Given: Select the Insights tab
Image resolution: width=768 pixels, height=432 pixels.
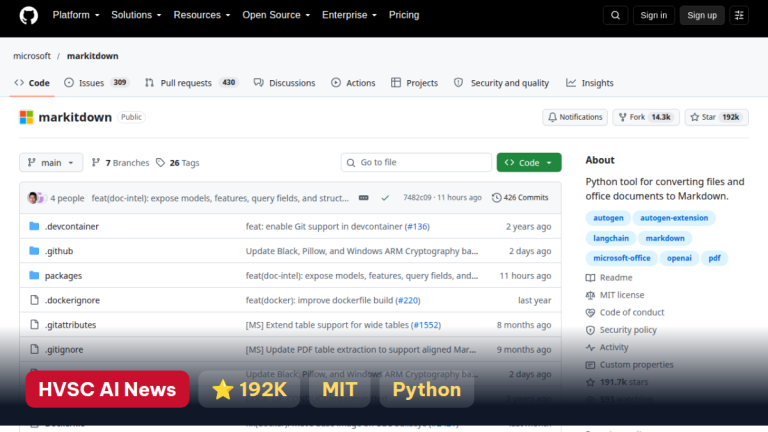Looking at the screenshot, I should click(x=590, y=83).
